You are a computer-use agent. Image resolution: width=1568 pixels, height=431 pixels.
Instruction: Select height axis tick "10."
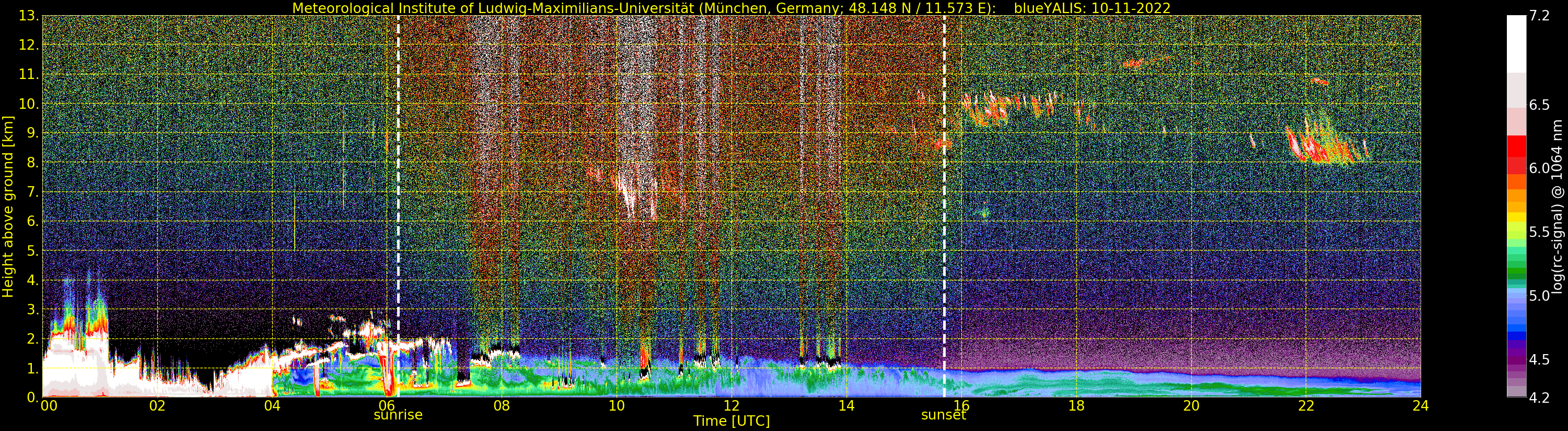click(29, 104)
